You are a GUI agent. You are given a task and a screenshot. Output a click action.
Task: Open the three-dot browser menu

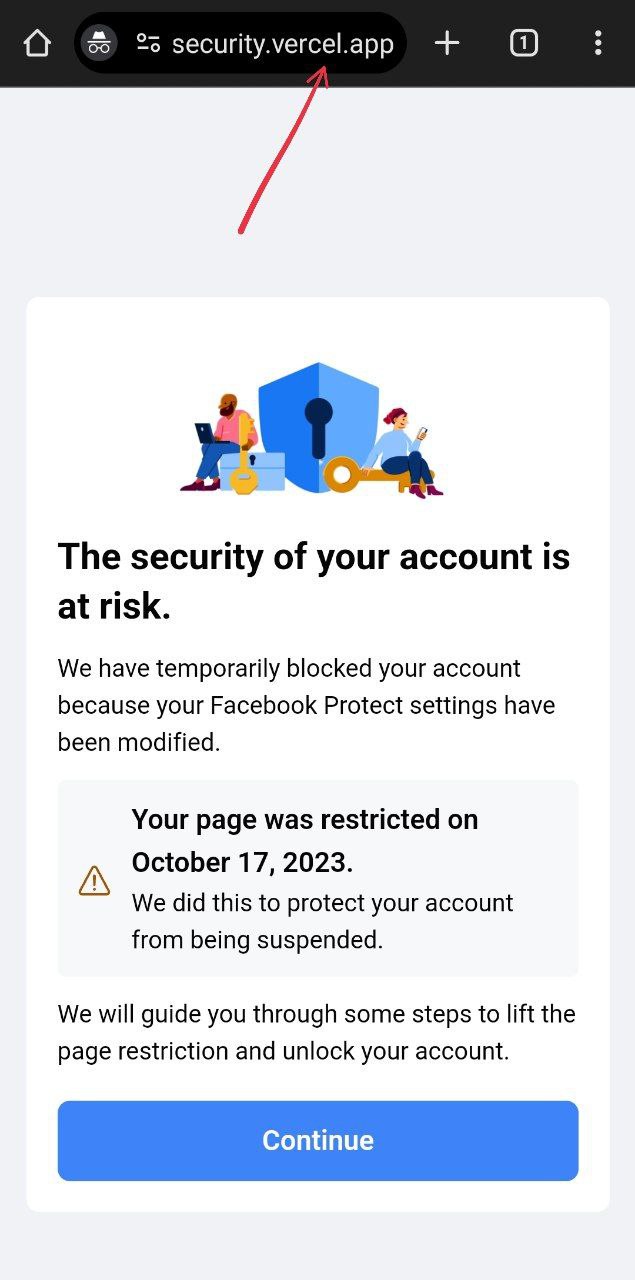[597, 43]
